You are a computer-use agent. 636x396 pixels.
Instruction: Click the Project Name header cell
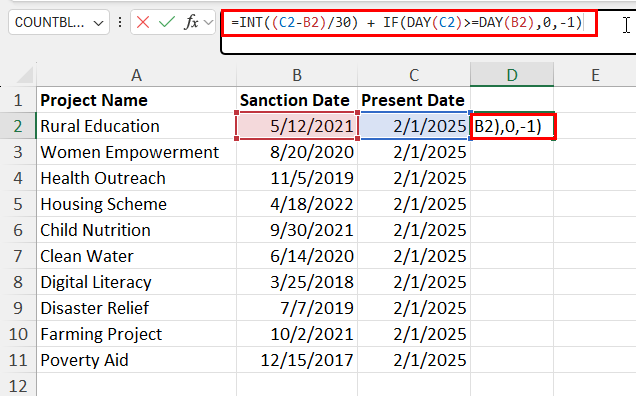pyautogui.click(x=136, y=100)
